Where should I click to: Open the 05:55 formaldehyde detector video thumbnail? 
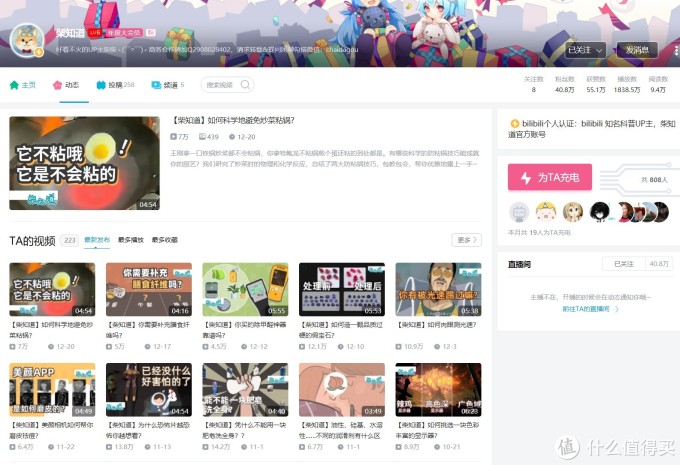pos(245,289)
